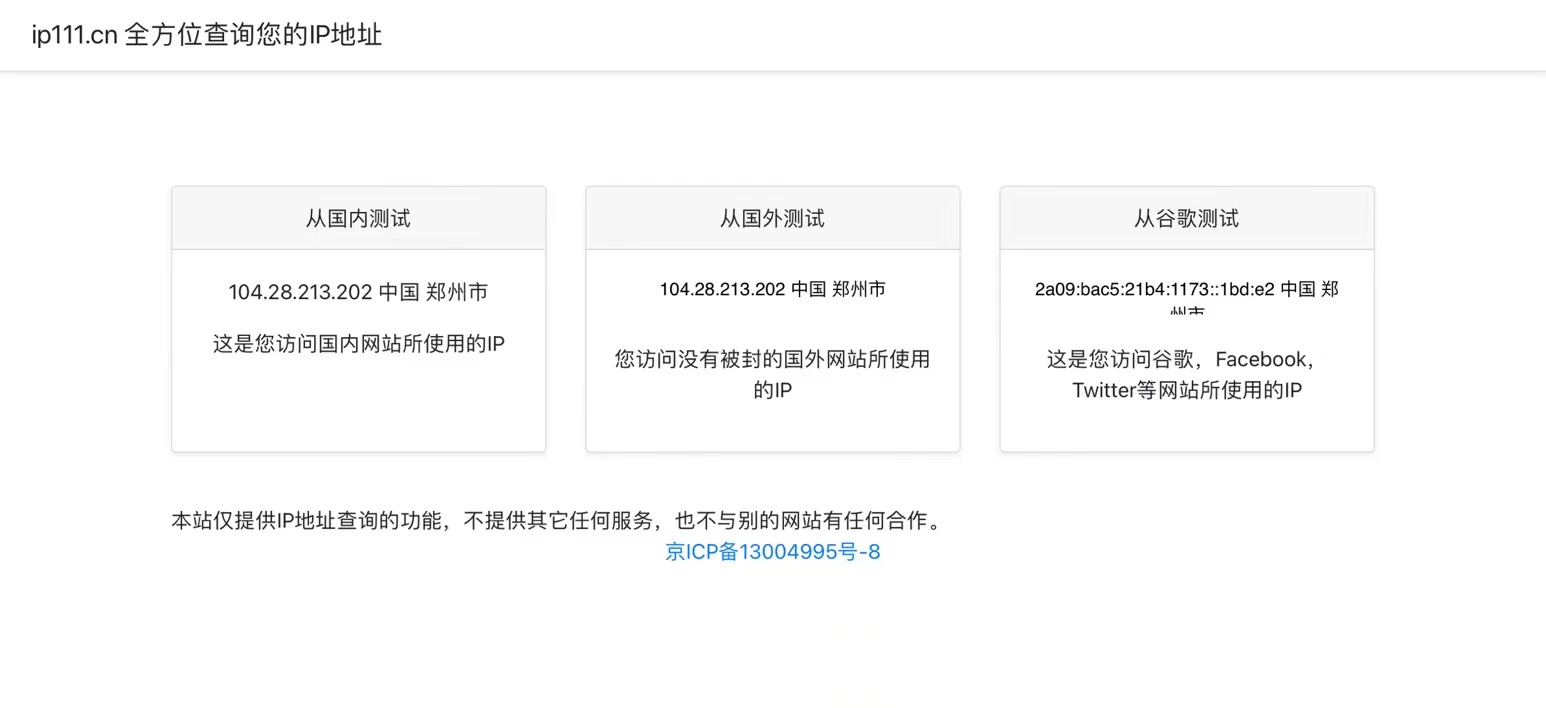Click the 不提供其它任何服务 phrase in the disclaimer
1546x708 pixels.
coord(560,521)
